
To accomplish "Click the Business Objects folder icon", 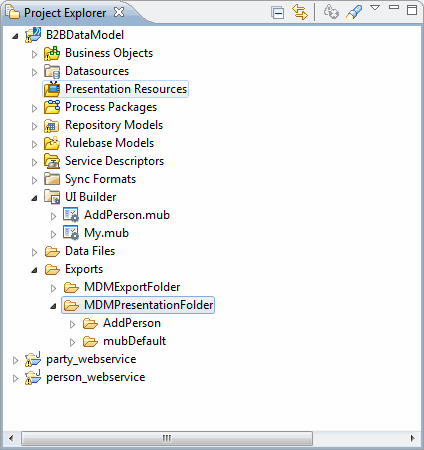I will point(52,53).
